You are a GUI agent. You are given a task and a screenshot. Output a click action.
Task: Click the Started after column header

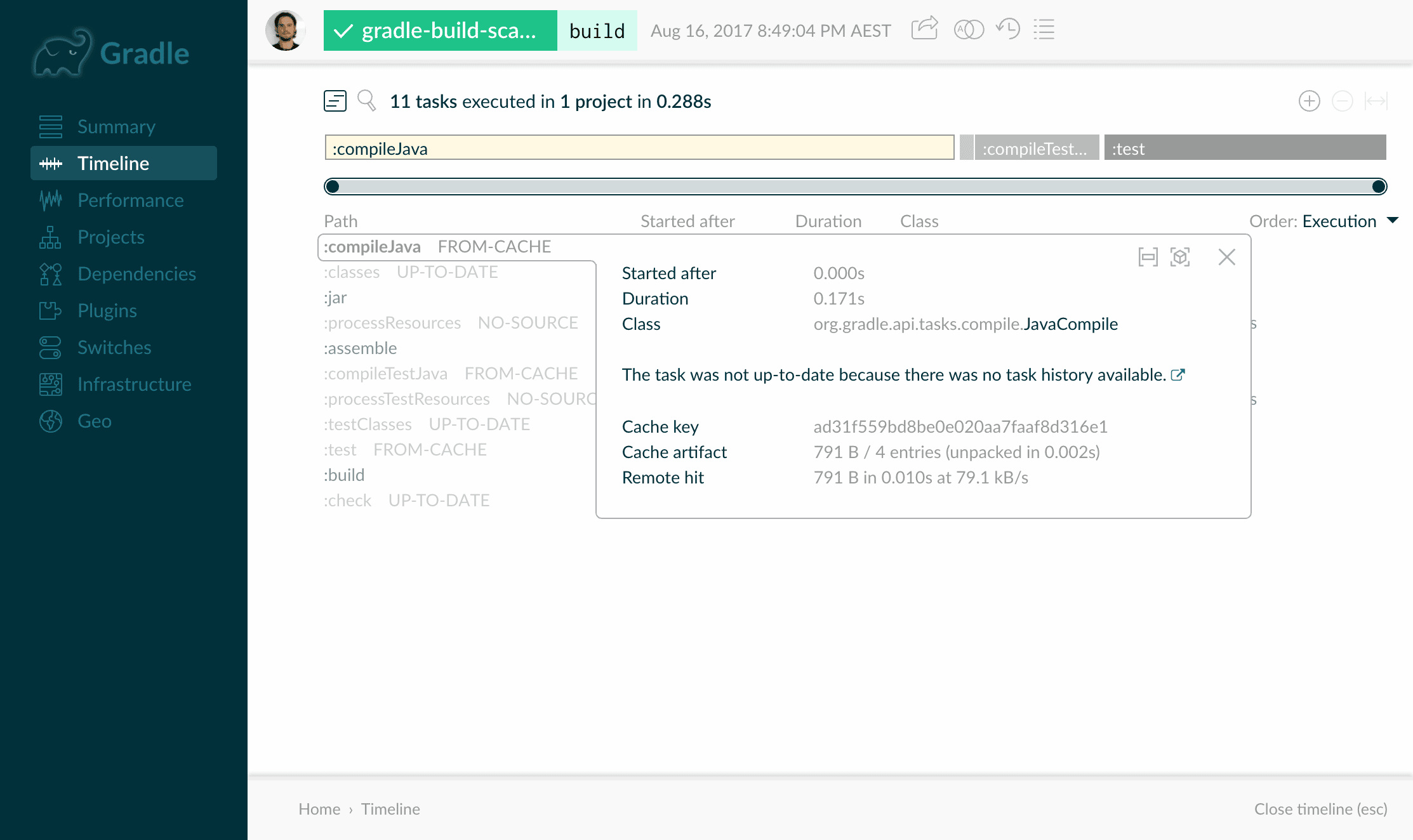[687, 221]
